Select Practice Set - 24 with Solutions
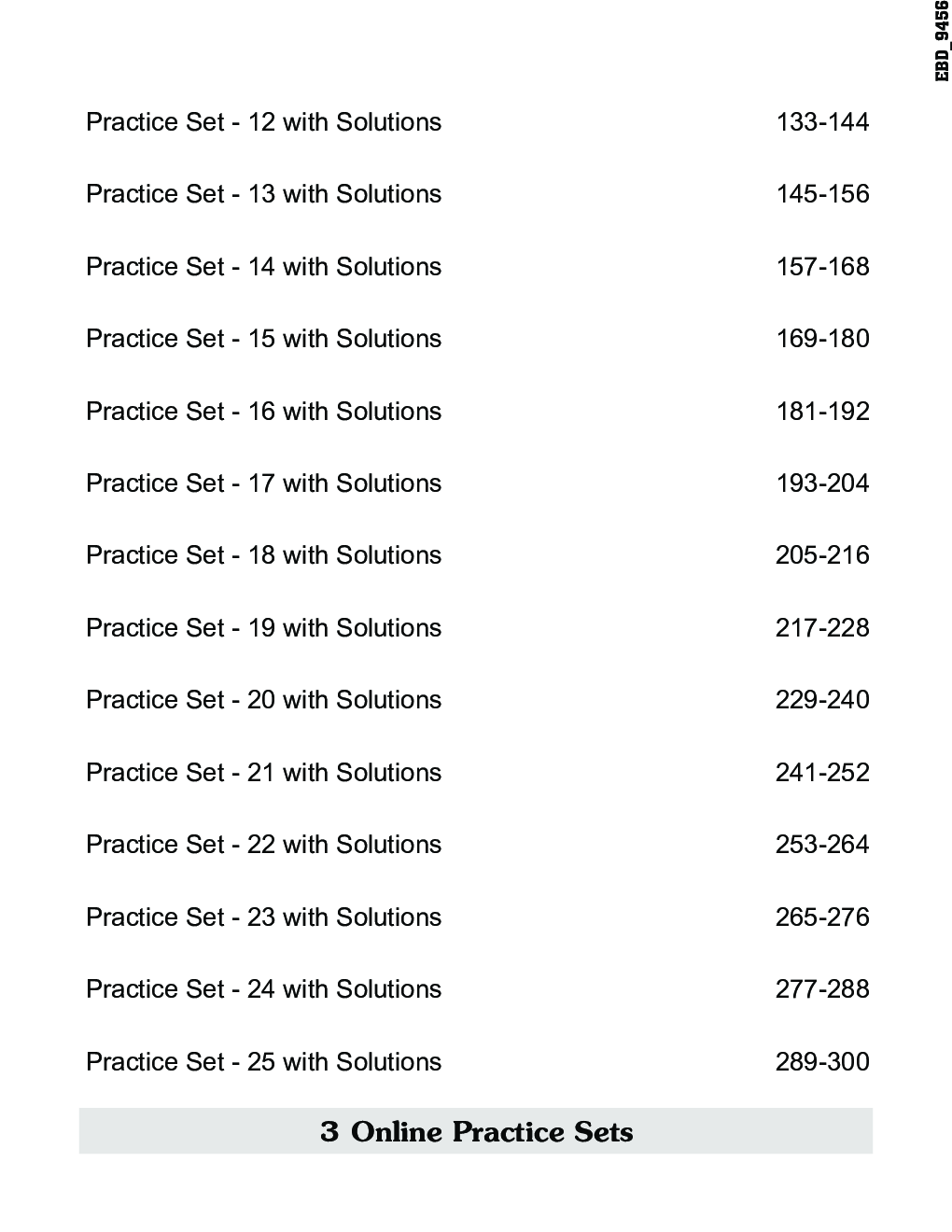The height and width of the screenshot is (1232, 952). pyautogui.click(x=263, y=989)
